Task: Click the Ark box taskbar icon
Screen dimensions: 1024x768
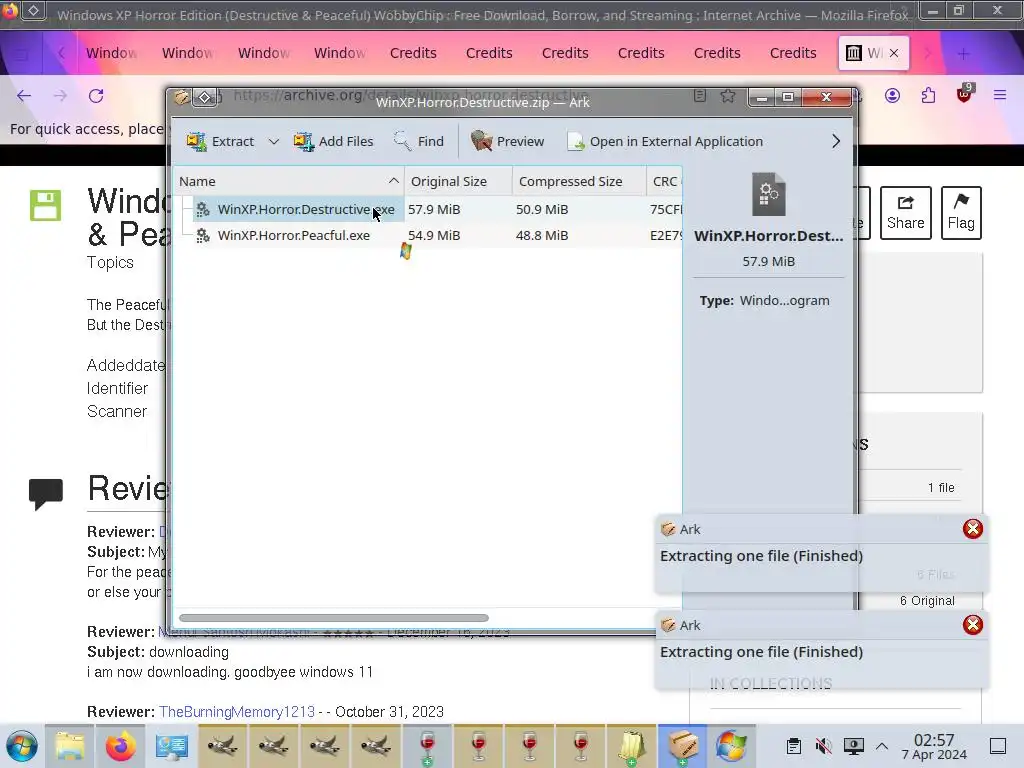Action: 682,746
